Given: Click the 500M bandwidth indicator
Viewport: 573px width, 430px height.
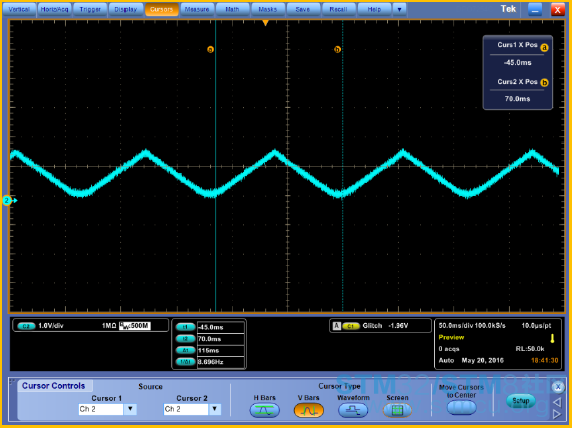Looking at the screenshot, I should [x=135, y=326].
